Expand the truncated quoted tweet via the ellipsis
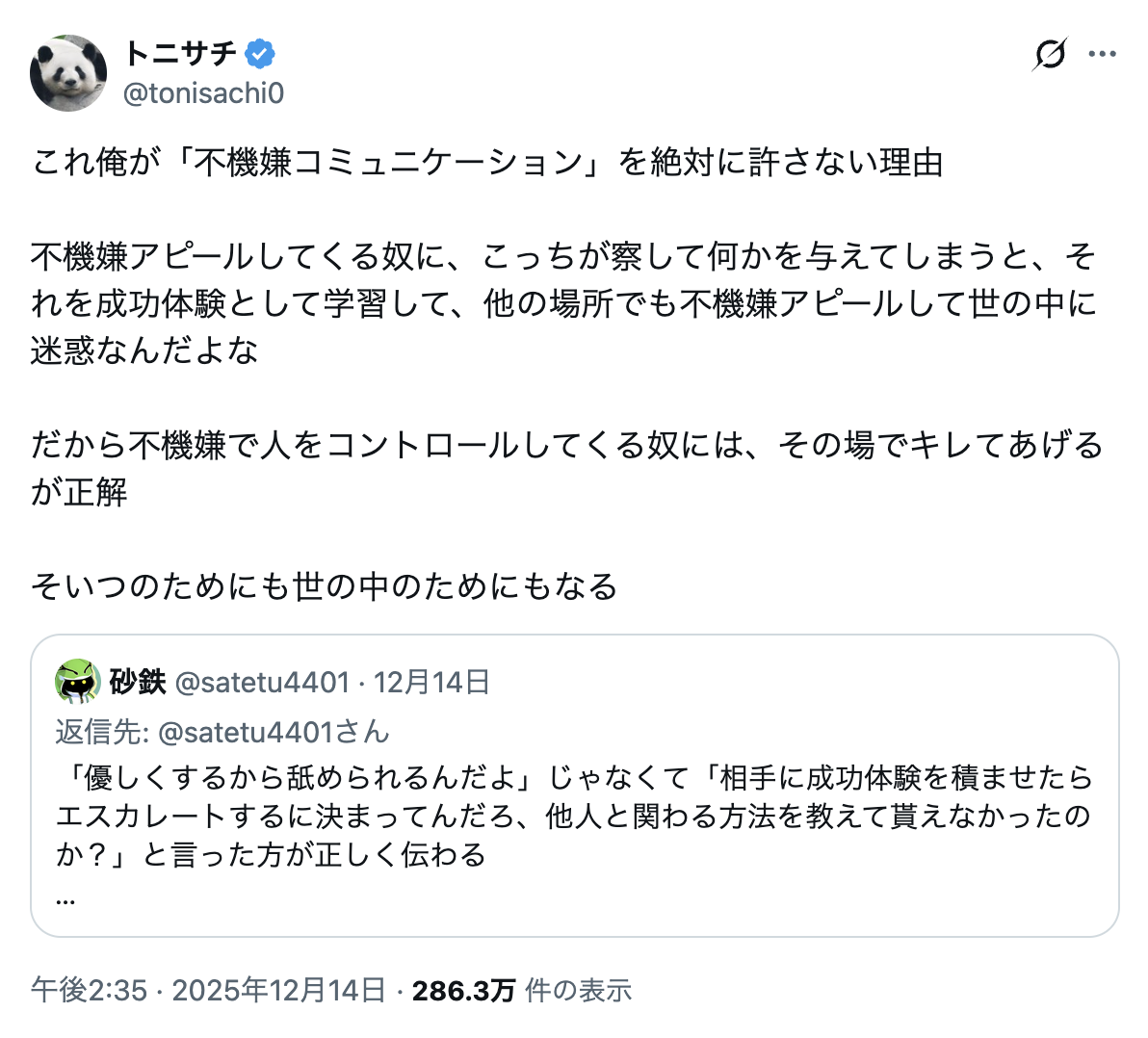This screenshot has width=1148, height=1038. pyautogui.click(x=65, y=897)
